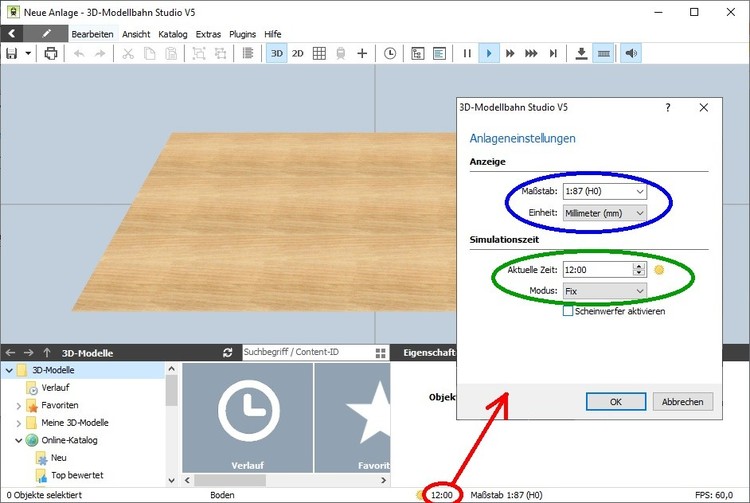Click the Print icon
Image resolution: width=750 pixels, height=503 pixels.
(x=51, y=54)
